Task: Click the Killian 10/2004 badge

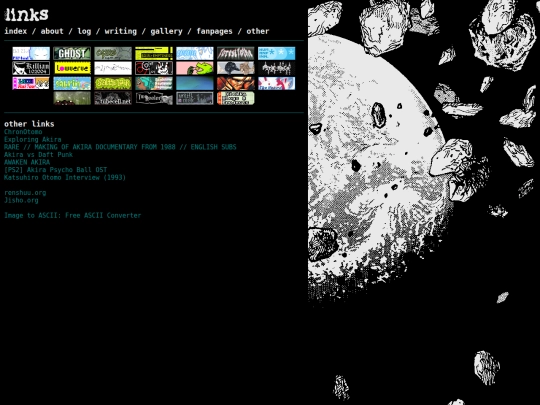Action: [x=31, y=68]
